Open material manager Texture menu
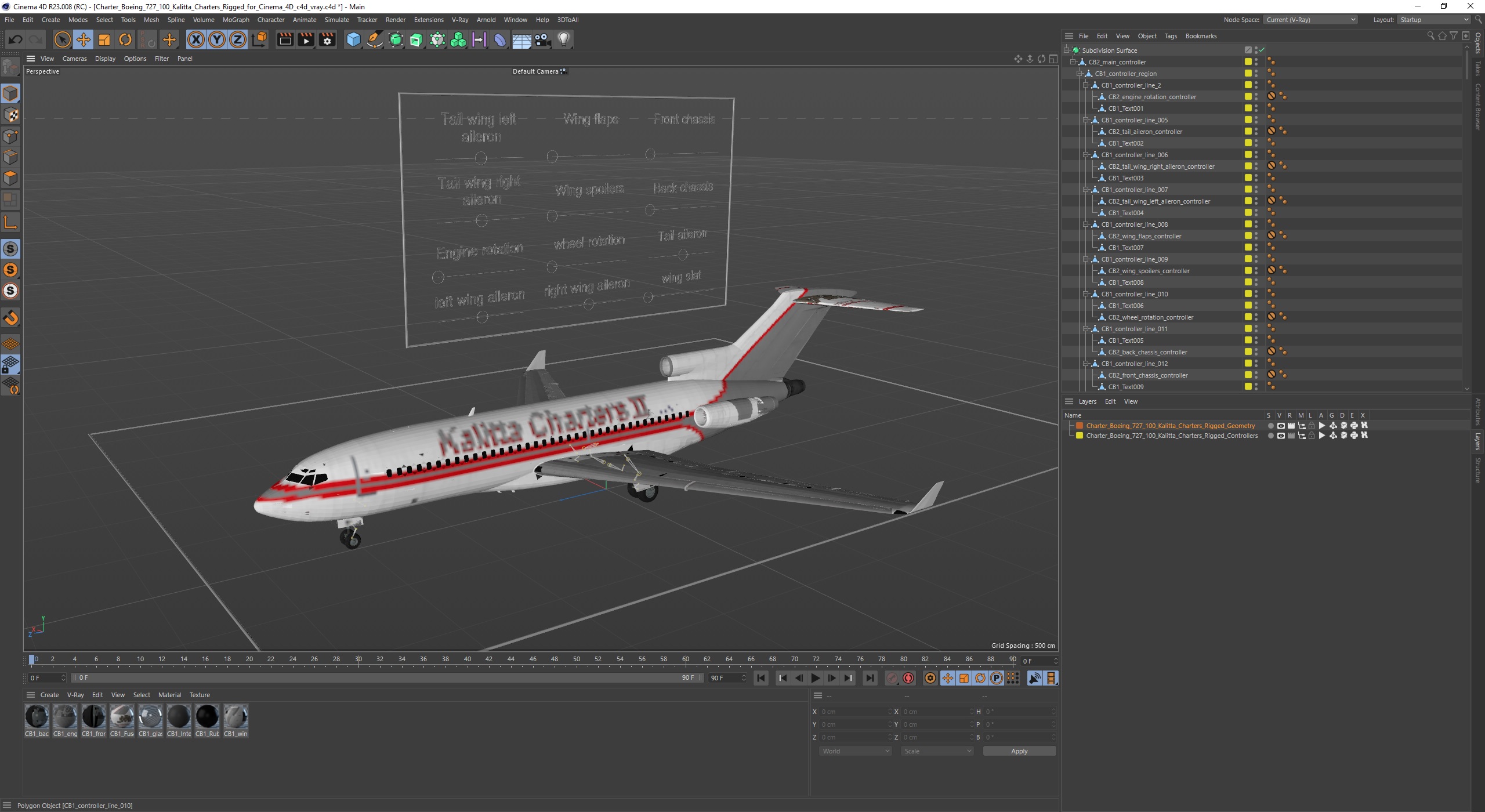Viewport: 1485px width, 812px height. [x=200, y=695]
